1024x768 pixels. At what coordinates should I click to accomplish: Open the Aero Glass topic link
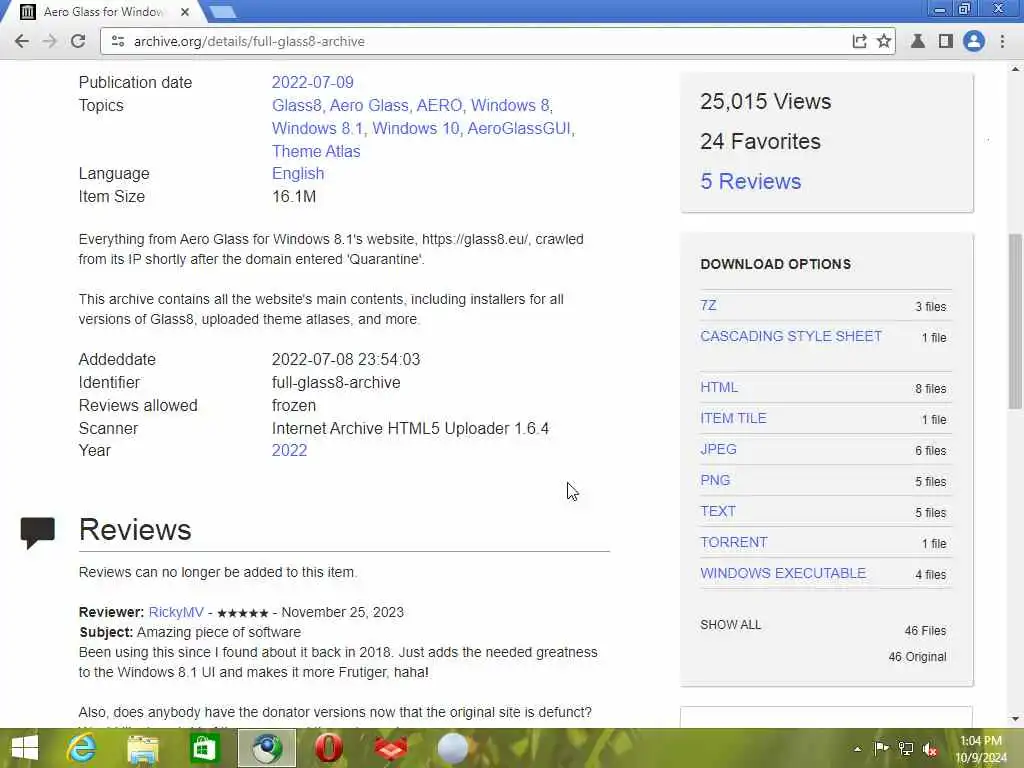tap(369, 105)
